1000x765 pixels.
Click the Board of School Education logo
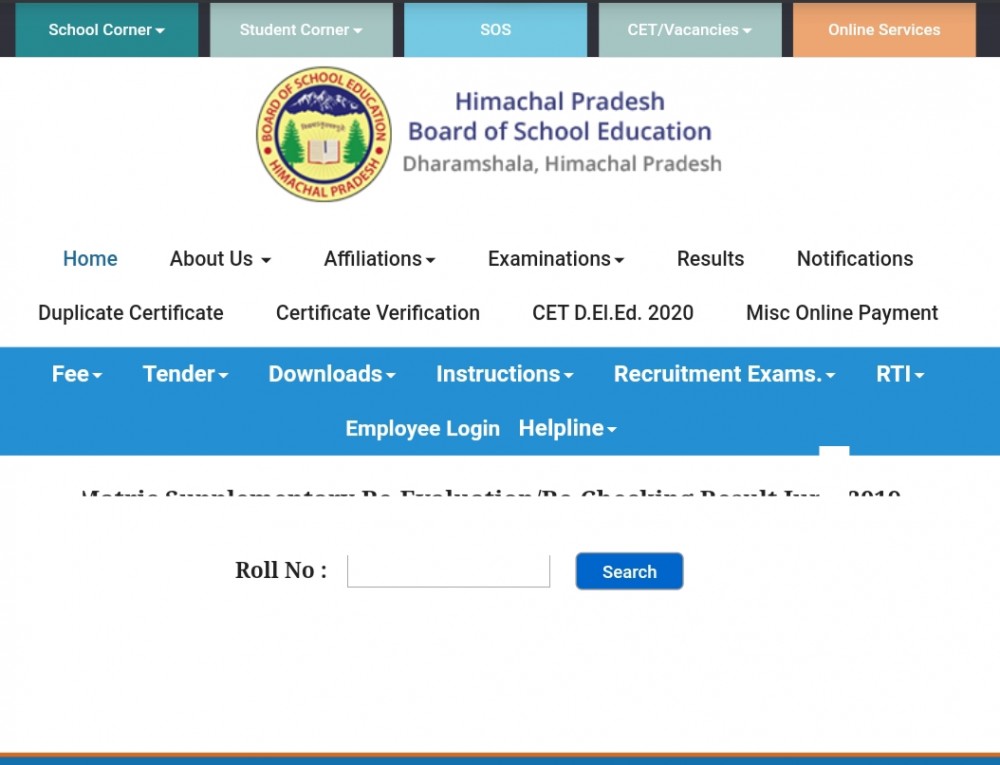click(x=323, y=134)
